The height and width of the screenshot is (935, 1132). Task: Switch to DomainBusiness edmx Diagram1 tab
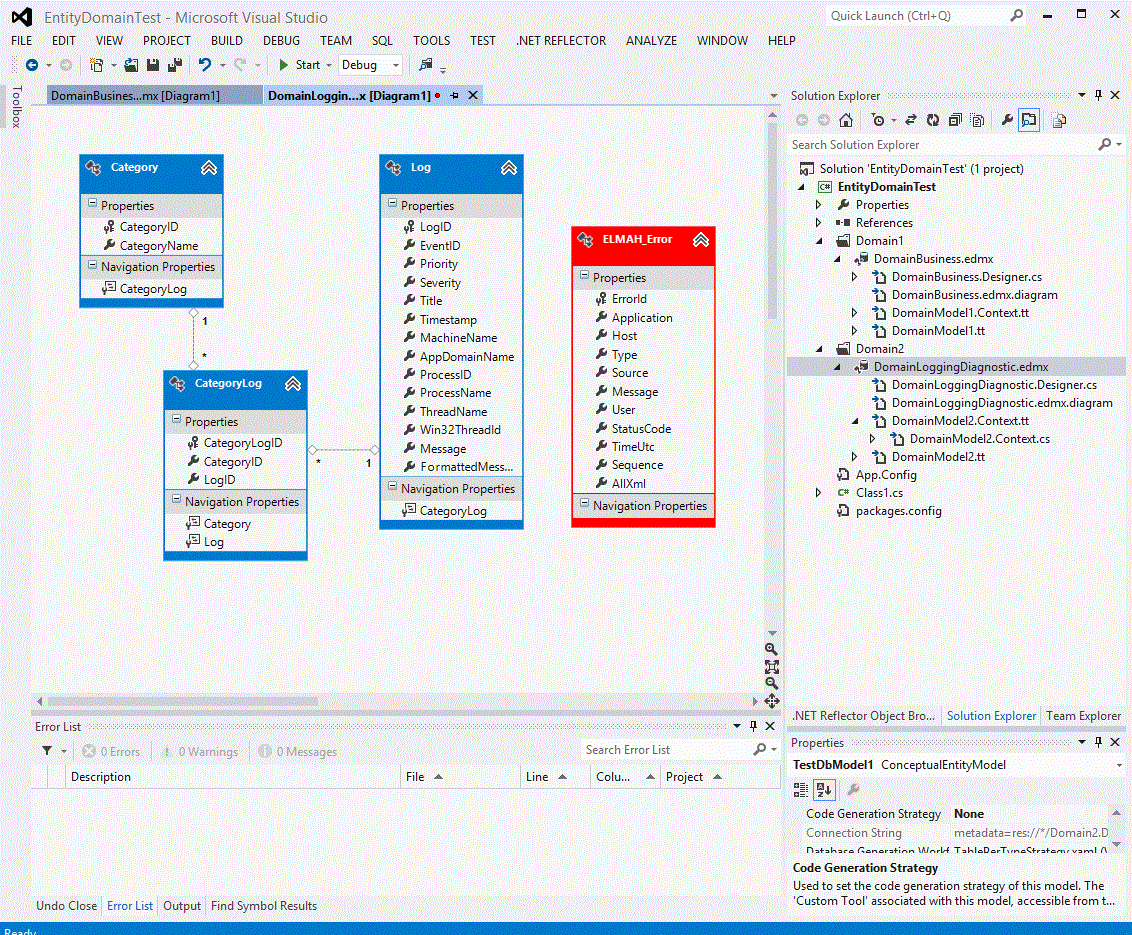coord(135,95)
